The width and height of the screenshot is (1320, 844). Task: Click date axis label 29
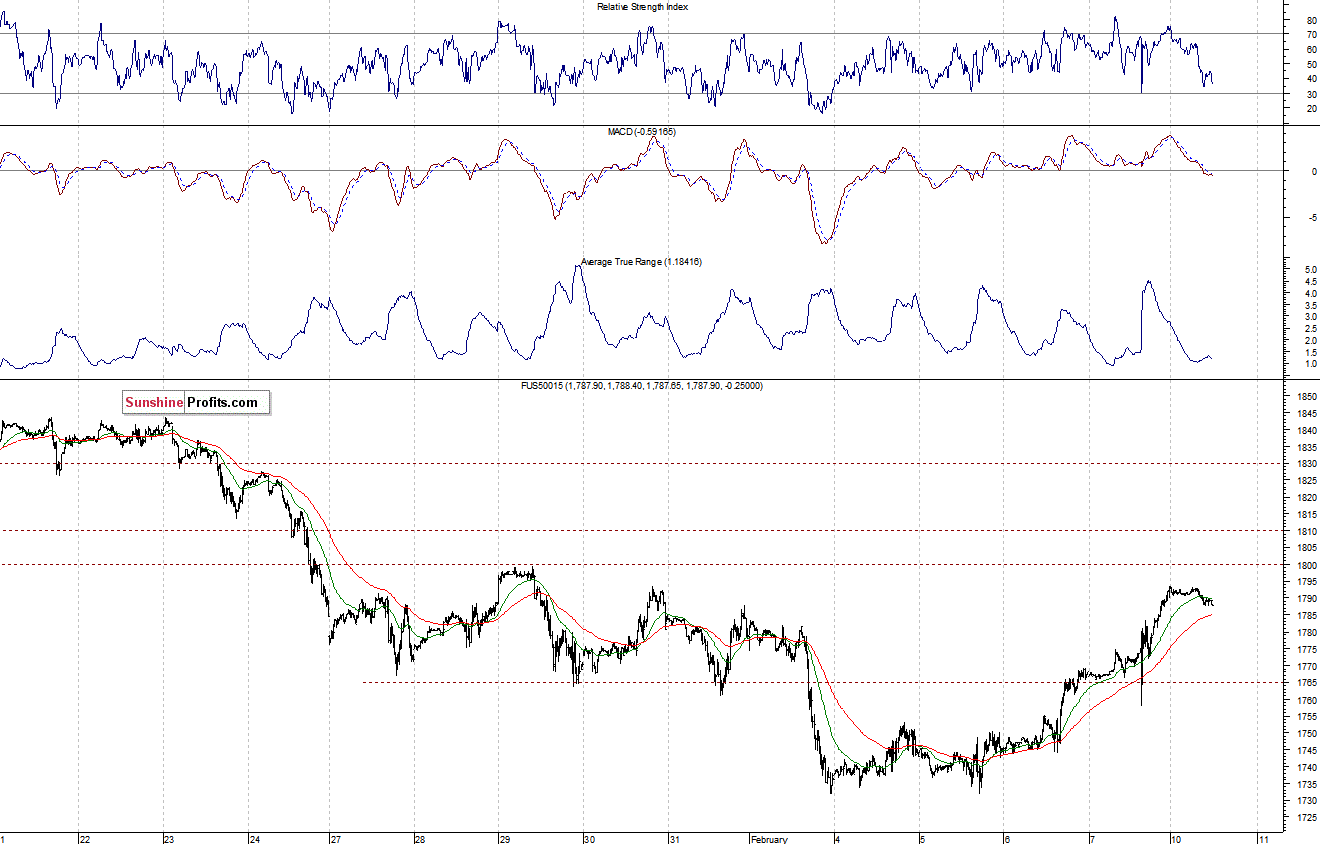[x=505, y=839]
